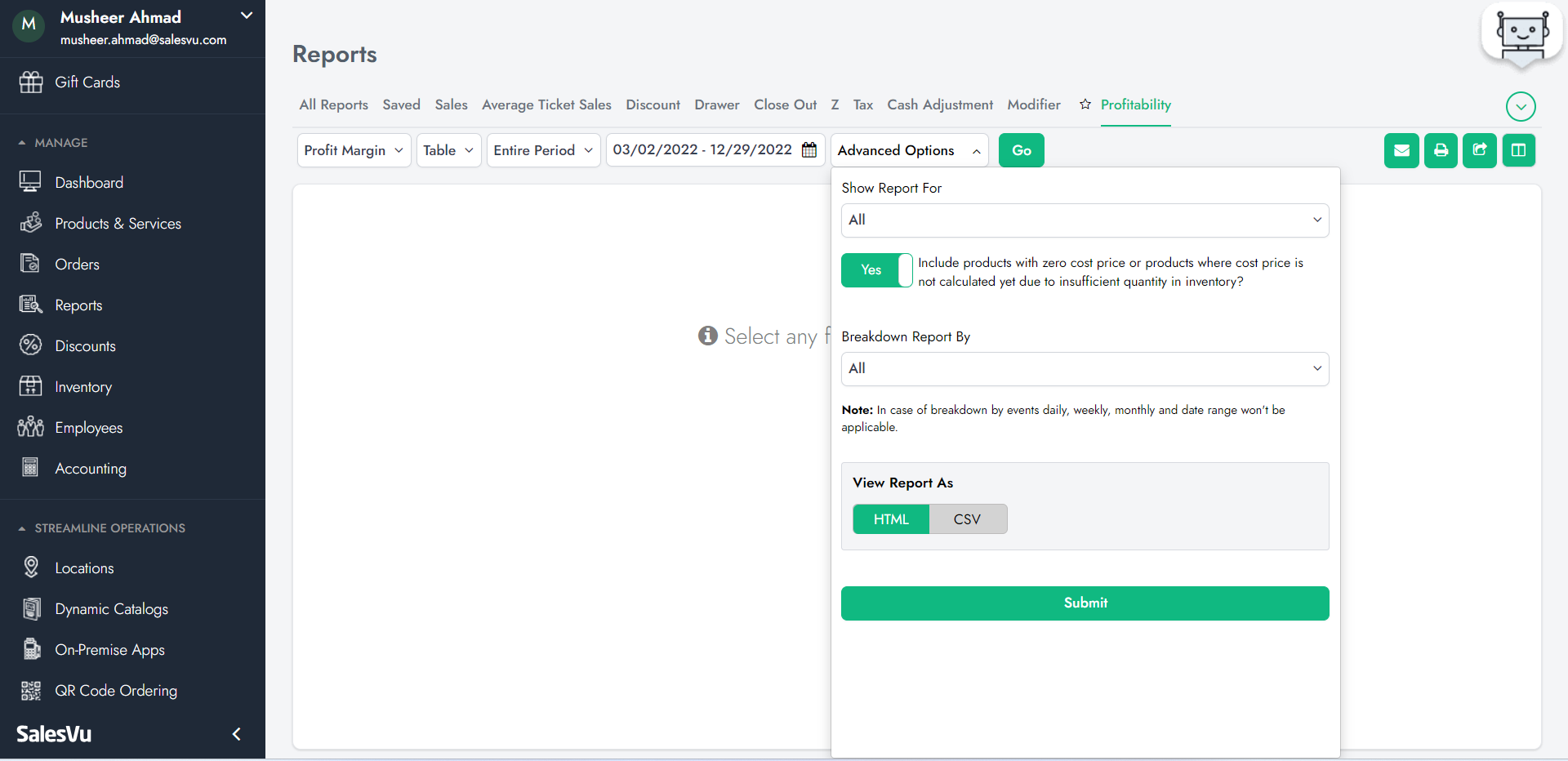Click the email report envelope icon
This screenshot has height=761, width=1568.
(x=1401, y=150)
